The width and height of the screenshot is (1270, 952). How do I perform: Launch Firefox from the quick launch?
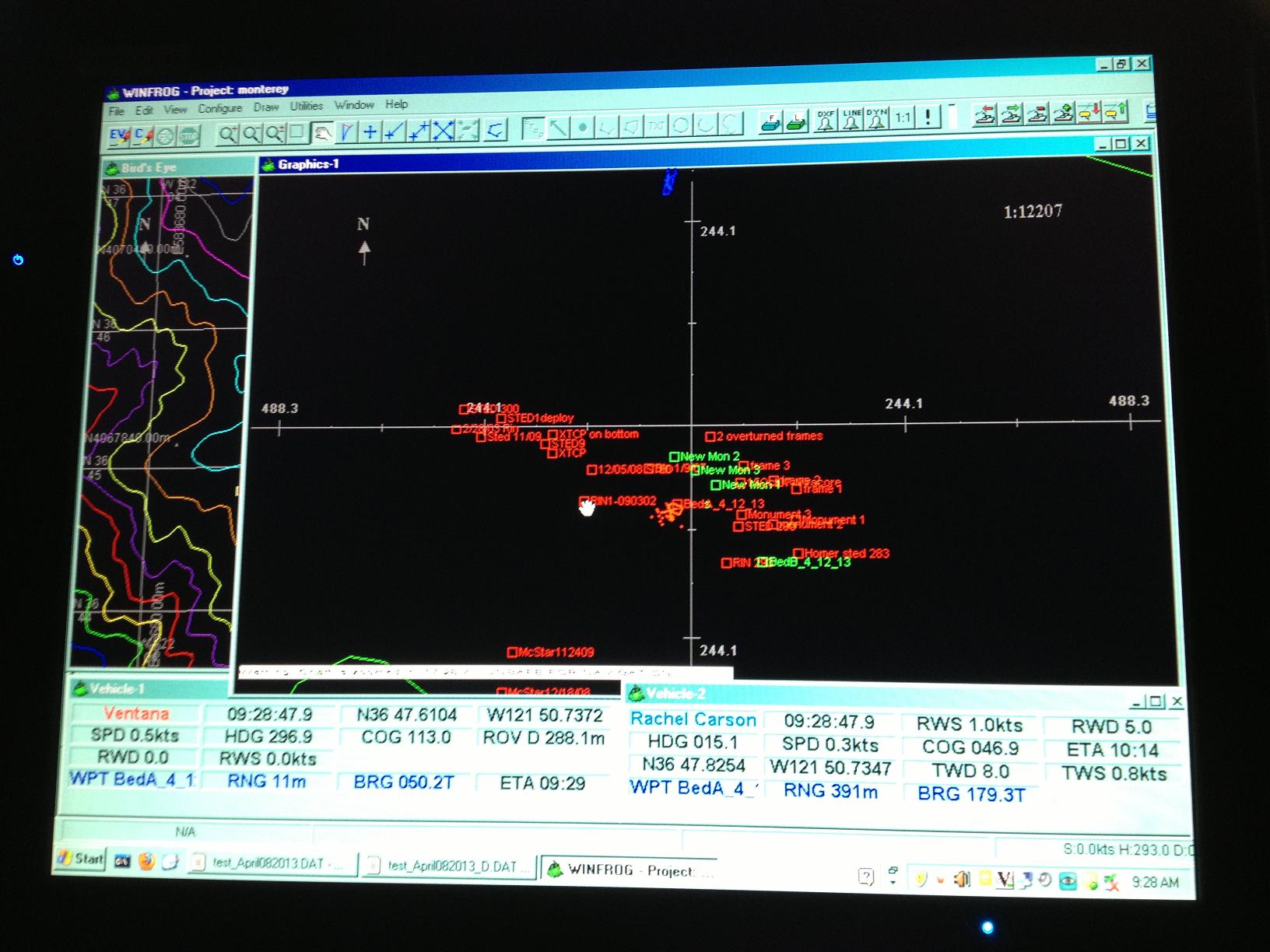tap(147, 861)
